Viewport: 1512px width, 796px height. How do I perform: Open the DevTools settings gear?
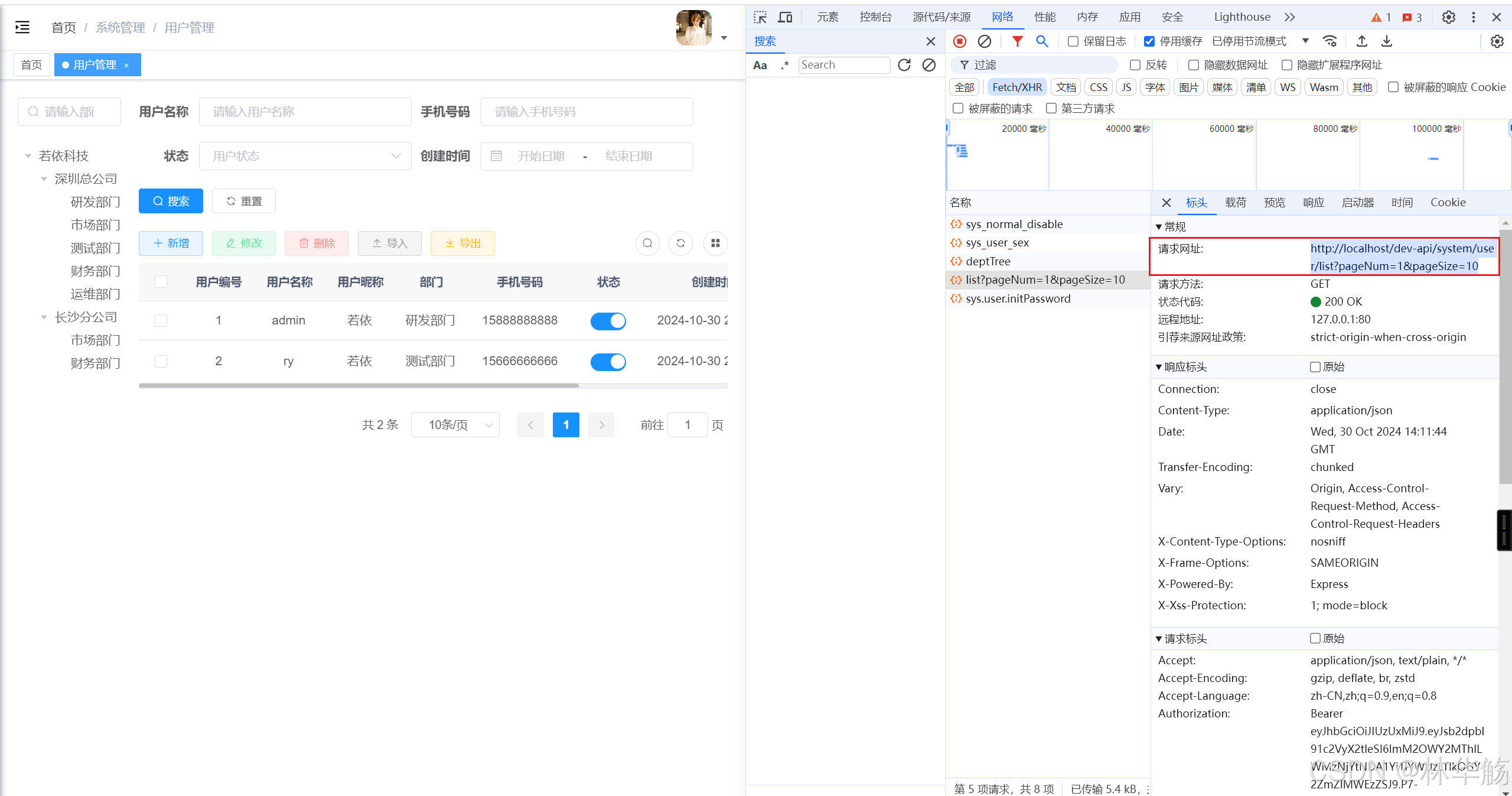point(1448,17)
